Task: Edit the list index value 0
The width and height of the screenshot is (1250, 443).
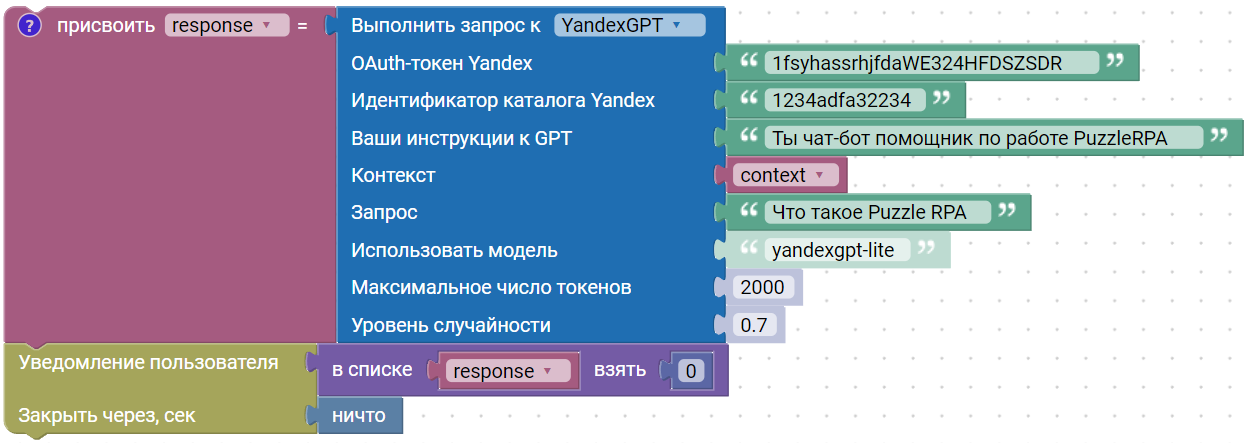Action: coord(691,372)
